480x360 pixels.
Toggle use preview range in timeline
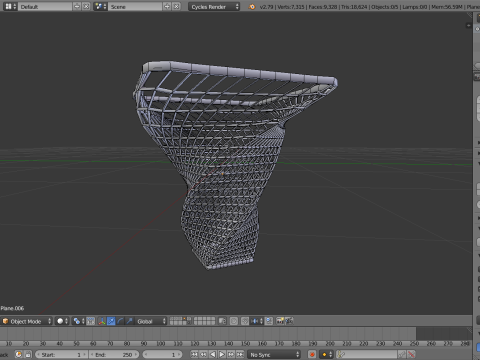18,354
